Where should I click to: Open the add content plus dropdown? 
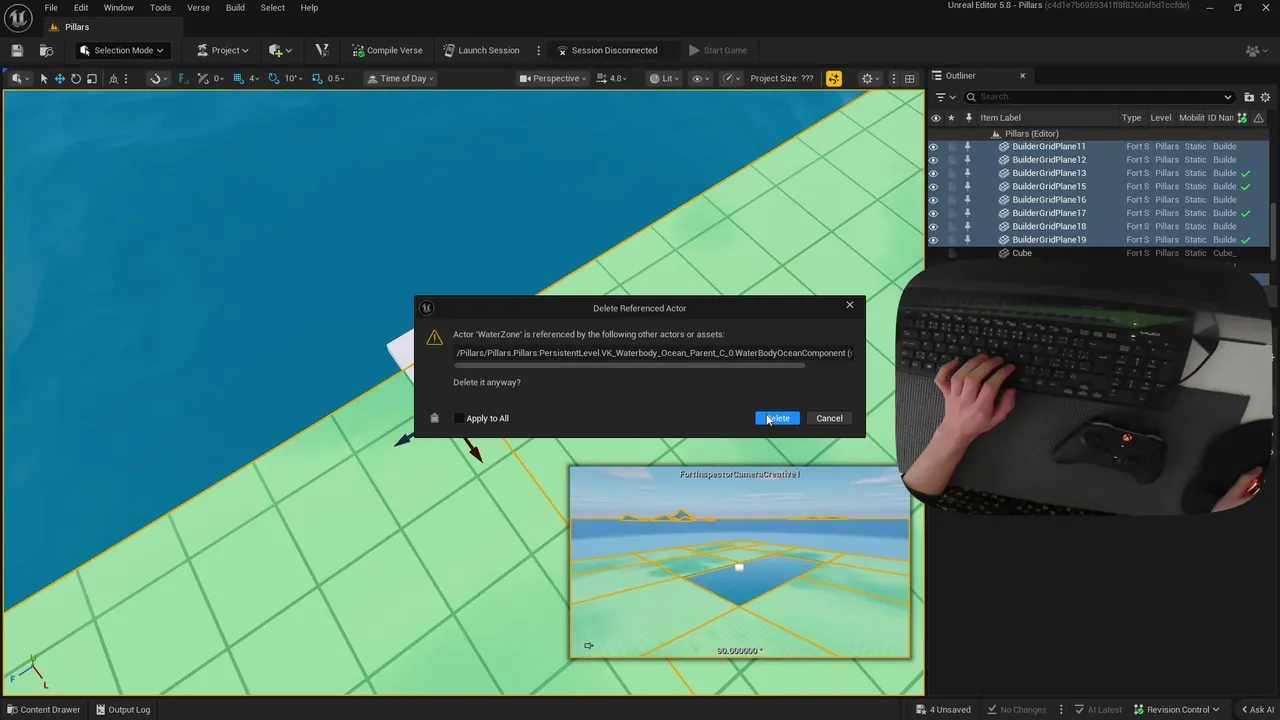pos(280,50)
